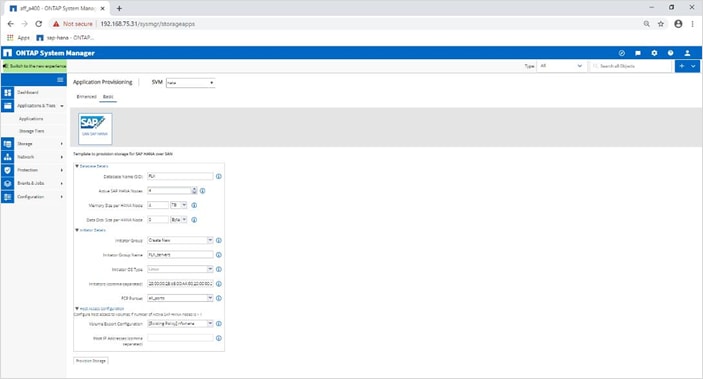The image size is (703, 379).
Task: Open the settings gear in ONTAP header
Action: 654,53
